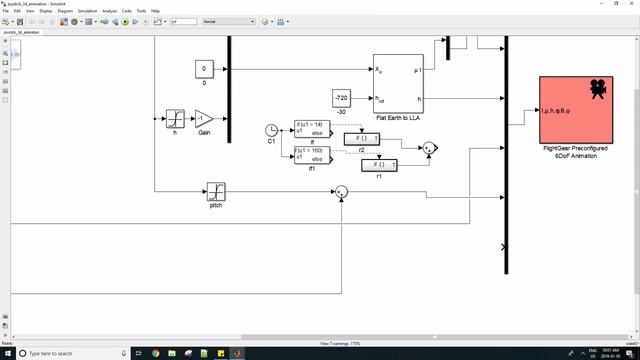Click the Area box palette icon
640x360 pixels.
5,100
